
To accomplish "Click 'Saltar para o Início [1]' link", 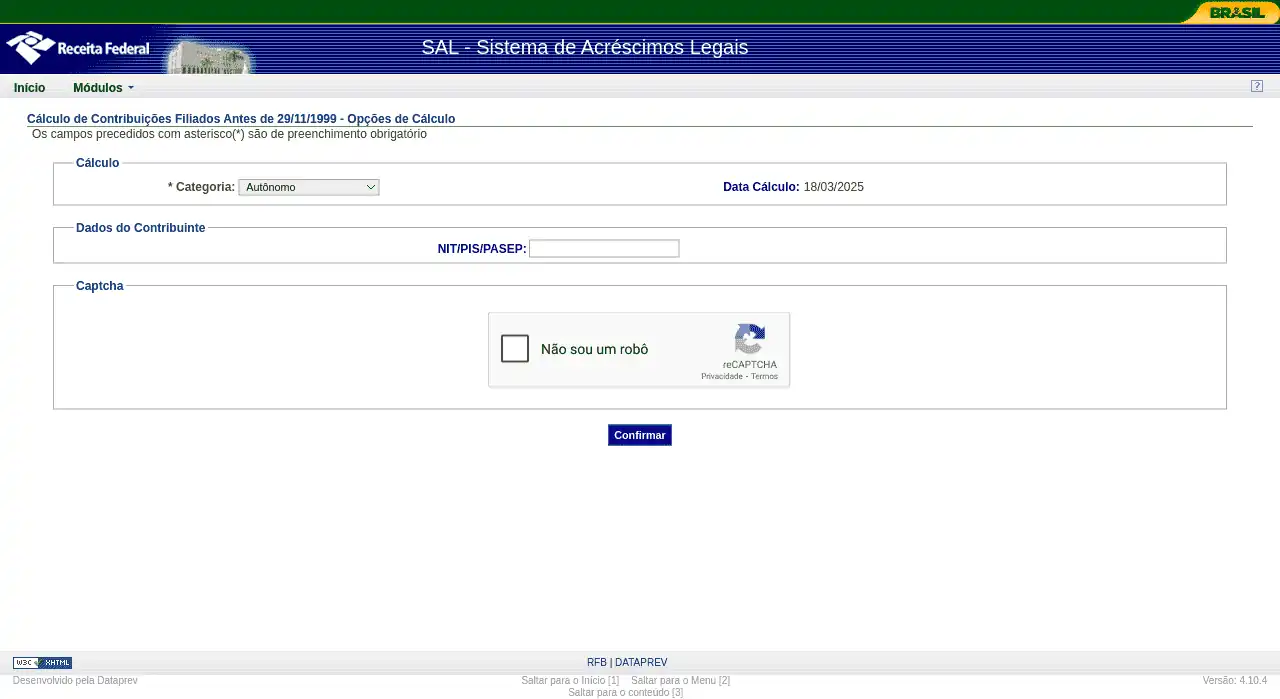I will [x=570, y=681].
